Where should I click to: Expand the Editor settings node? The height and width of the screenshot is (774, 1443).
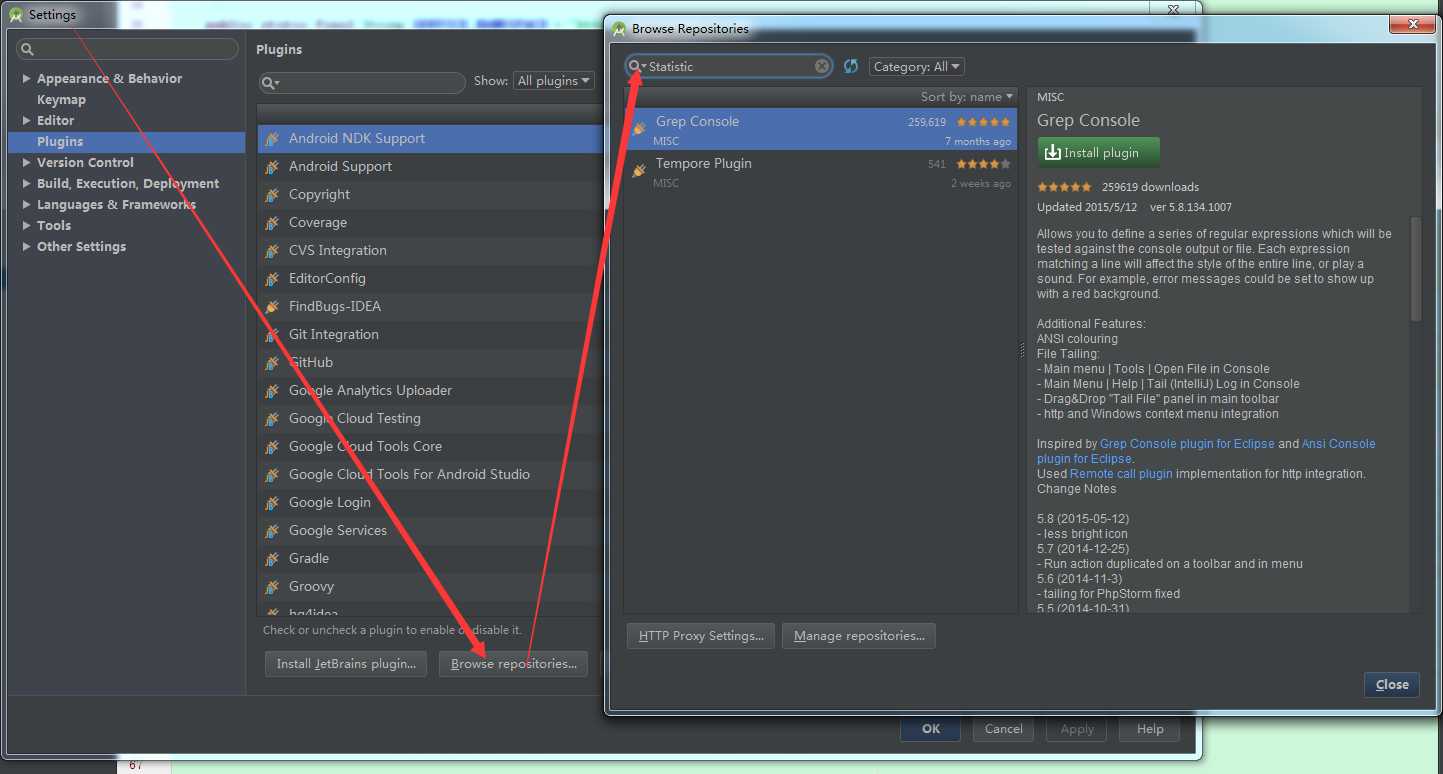click(x=26, y=120)
